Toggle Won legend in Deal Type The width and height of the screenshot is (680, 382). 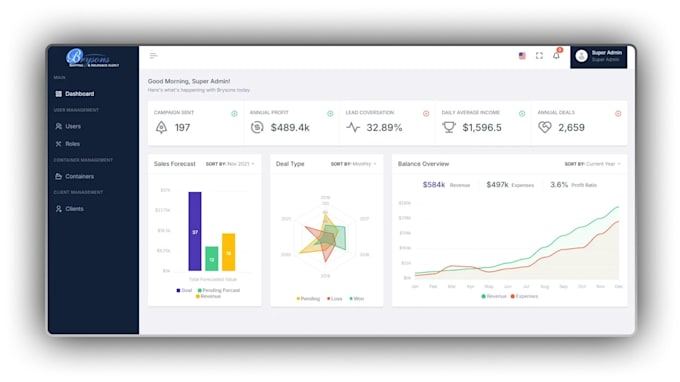pyautogui.click(x=357, y=299)
